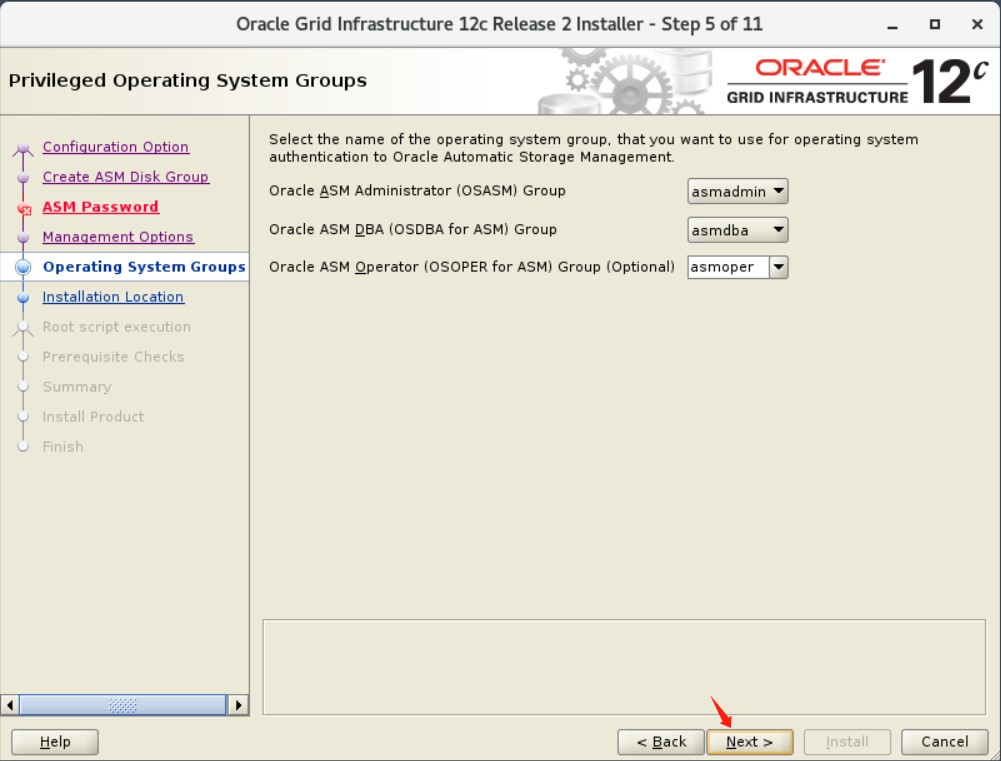Image resolution: width=1001 pixels, height=761 pixels.
Task: Open the Help dialog
Action: coord(54,742)
